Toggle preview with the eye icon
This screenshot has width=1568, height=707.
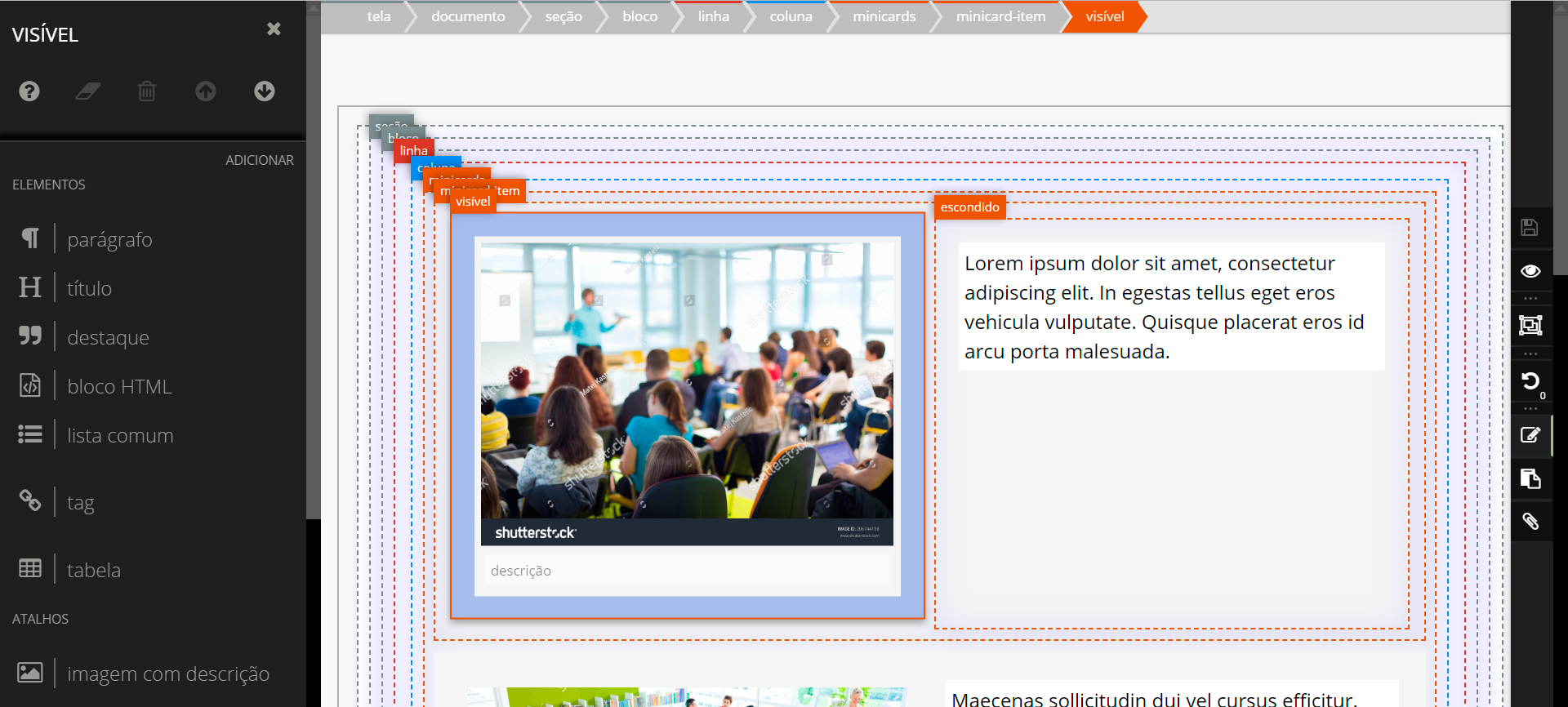(1530, 271)
